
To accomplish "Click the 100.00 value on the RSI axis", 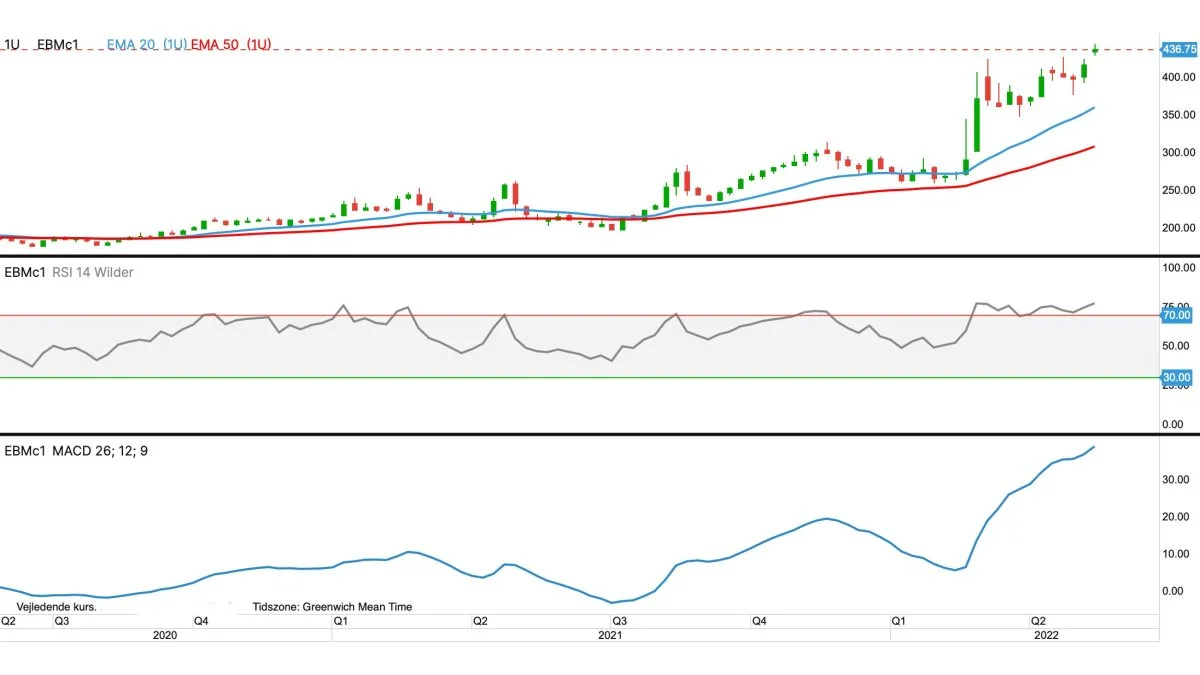I will [x=1178, y=268].
